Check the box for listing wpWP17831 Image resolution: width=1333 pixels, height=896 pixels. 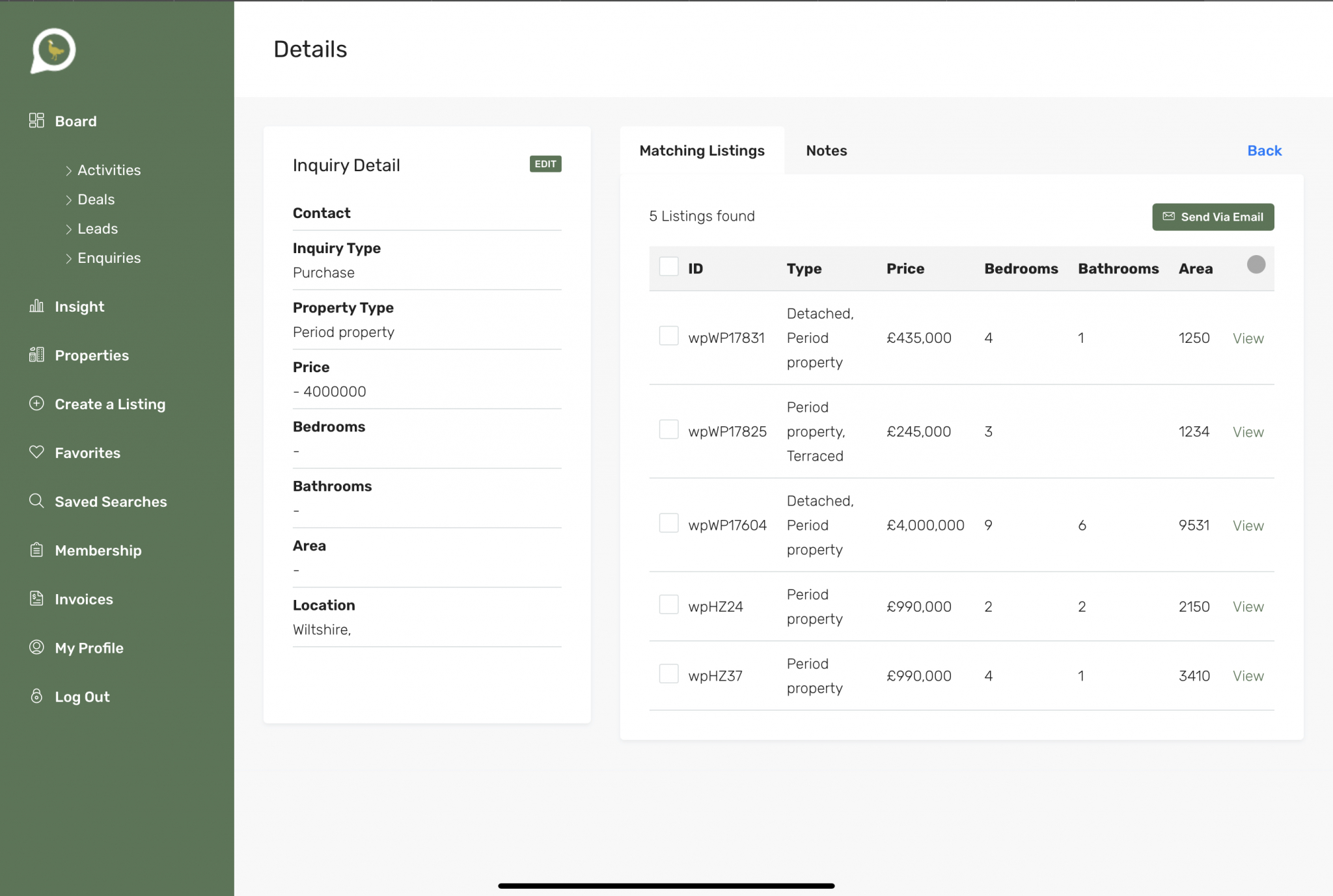click(x=668, y=336)
